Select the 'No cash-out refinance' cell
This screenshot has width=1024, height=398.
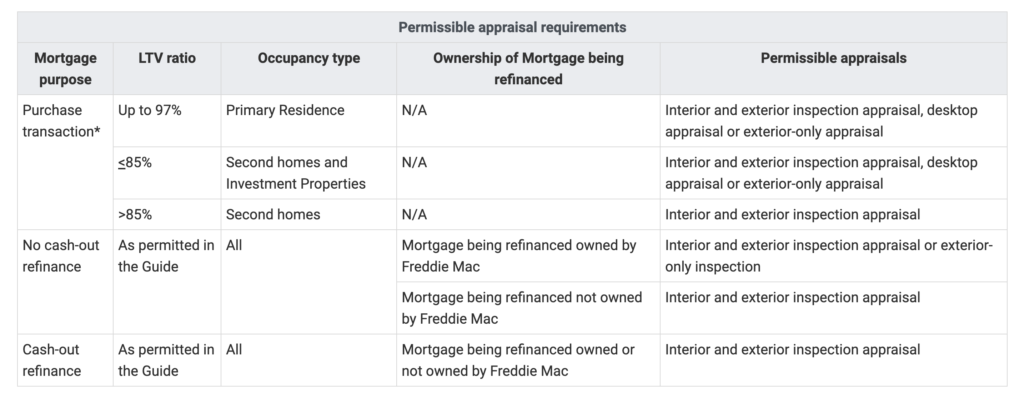tap(65, 282)
